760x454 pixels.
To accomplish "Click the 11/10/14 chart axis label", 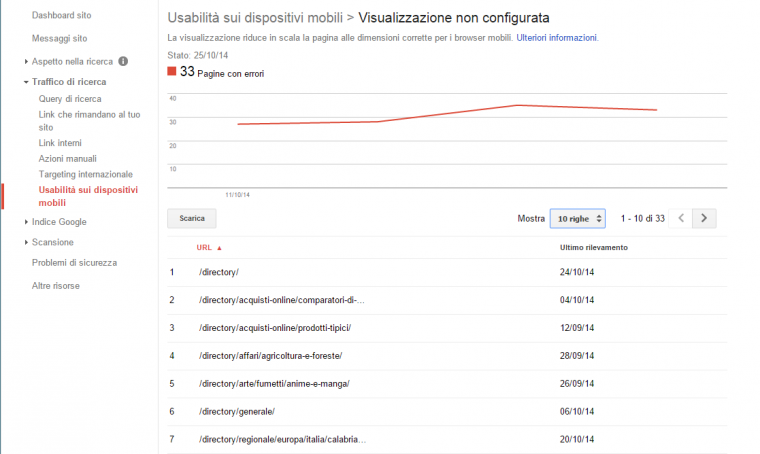I will click(238, 195).
